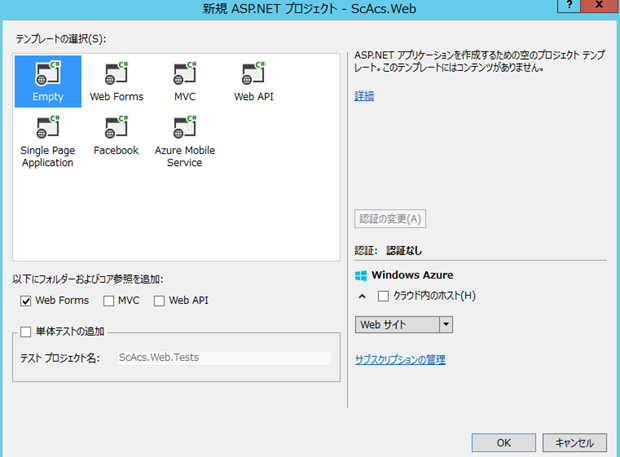Choose the Single Page Application template
This screenshot has height=457, width=620.
[x=48, y=142]
